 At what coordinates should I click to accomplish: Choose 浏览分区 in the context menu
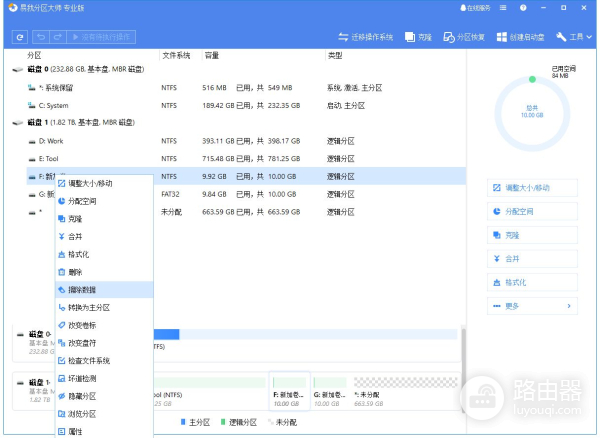tap(104, 414)
